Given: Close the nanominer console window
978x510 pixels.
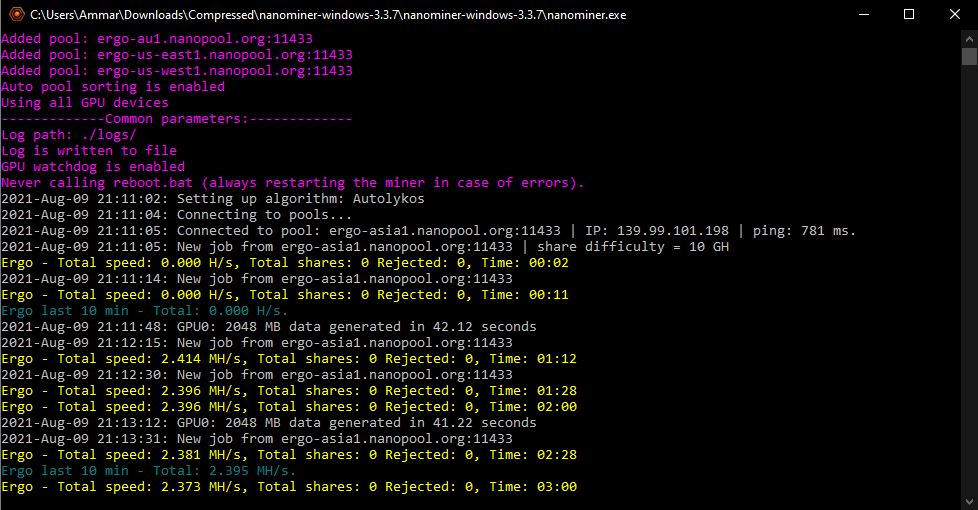Looking at the screenshot, I should pyautogui.click(x=955, y=14).
